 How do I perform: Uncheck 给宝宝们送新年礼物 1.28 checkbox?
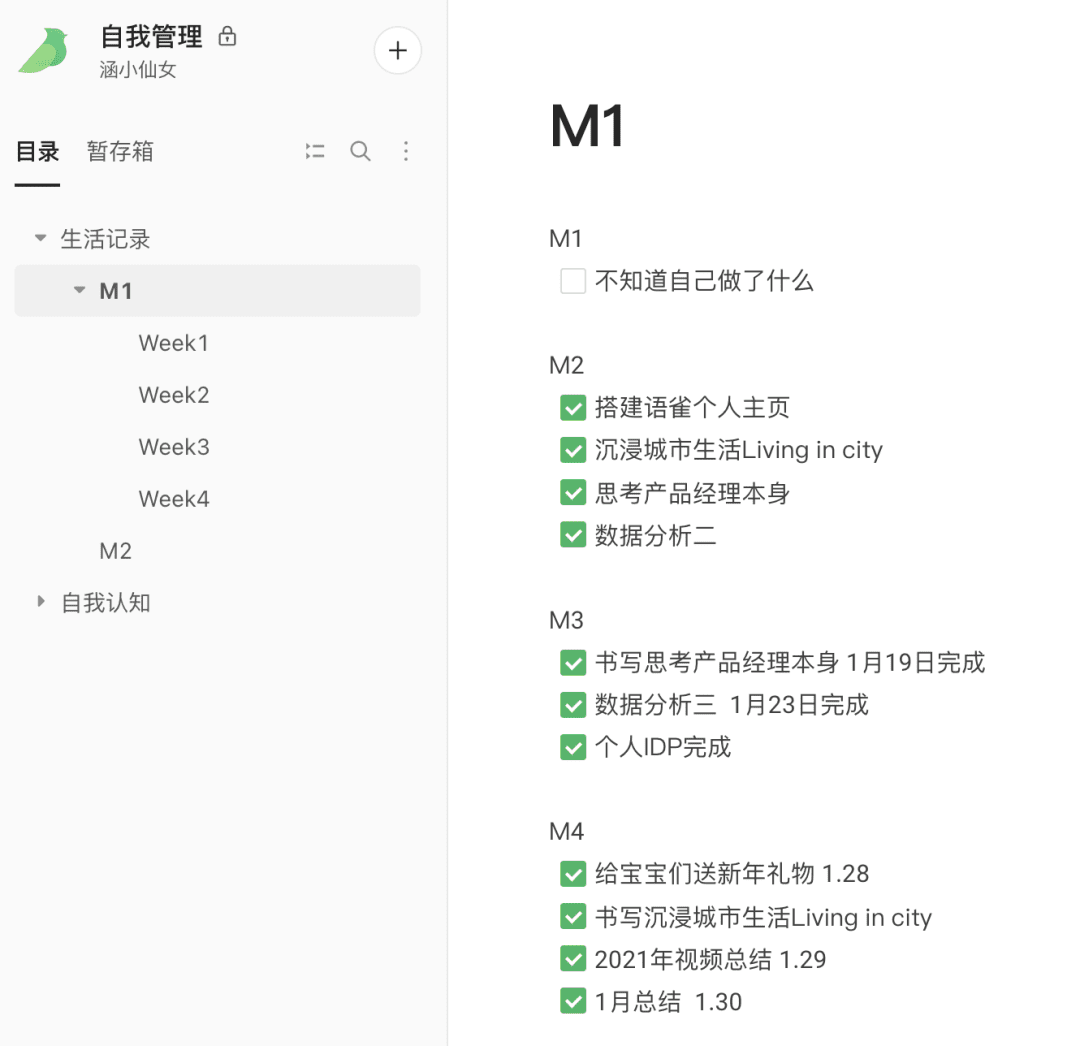573,875
